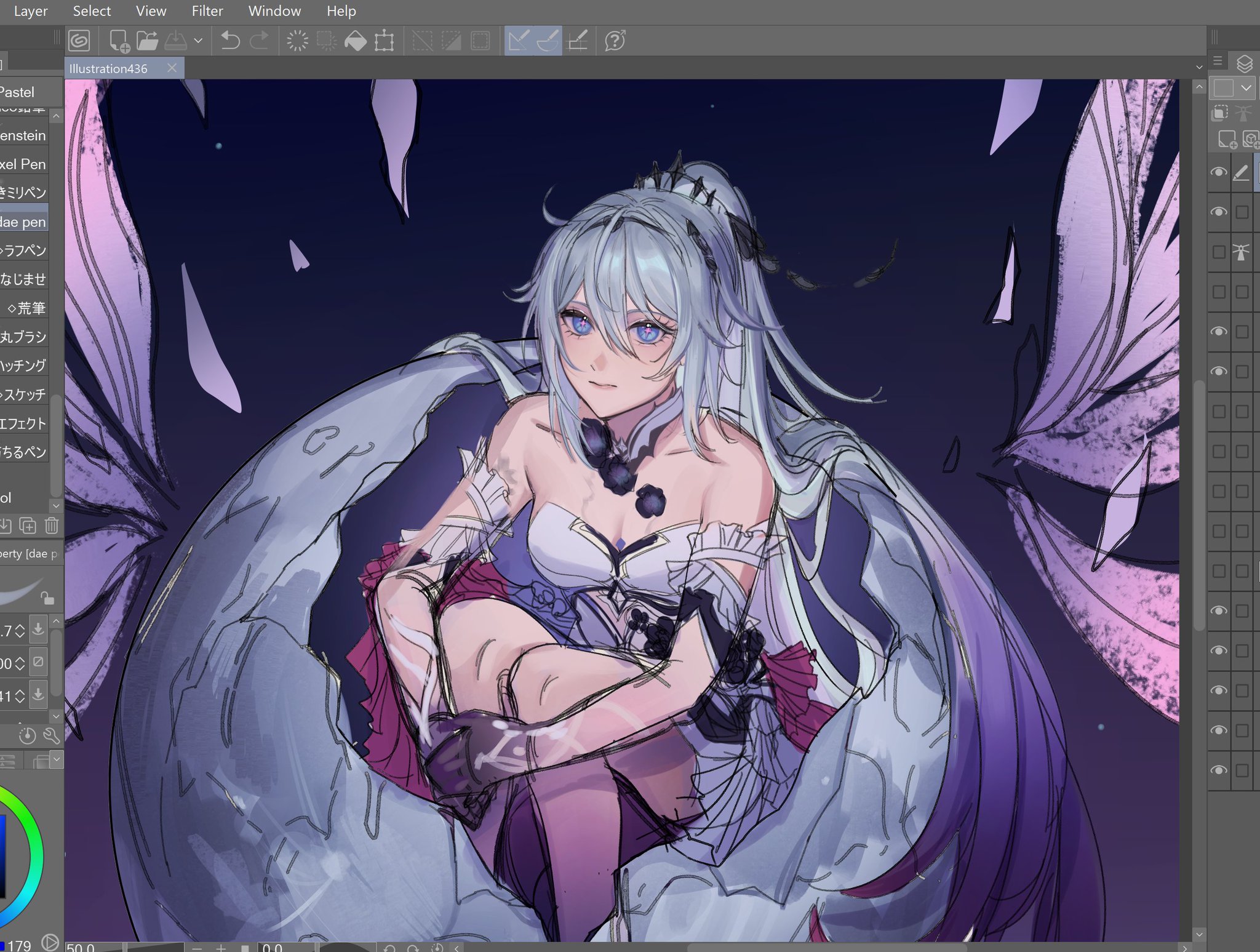The width and height of the screenshot is (1260, 952).
Task: Open opacity dynamics button
Action: tap(38, 662)
